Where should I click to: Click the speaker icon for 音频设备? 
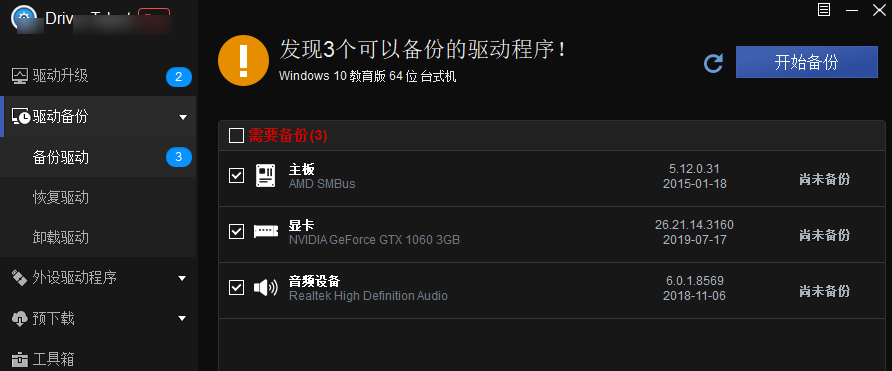click(266, 287)
